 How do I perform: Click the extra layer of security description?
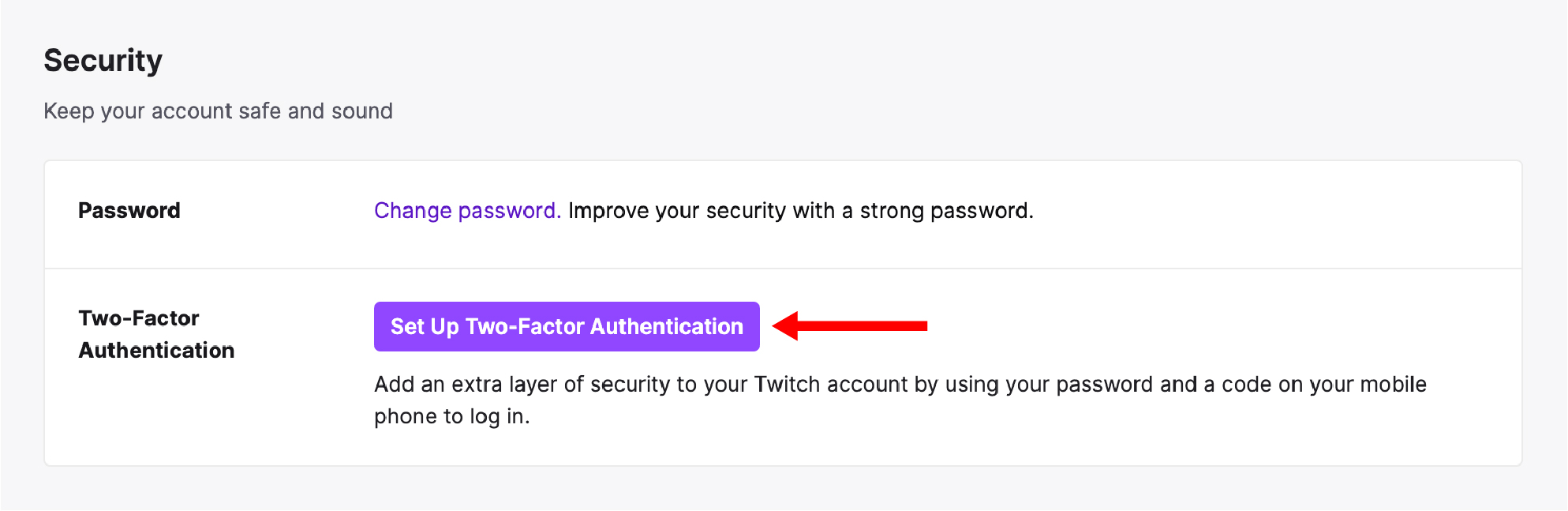point(900,385)
